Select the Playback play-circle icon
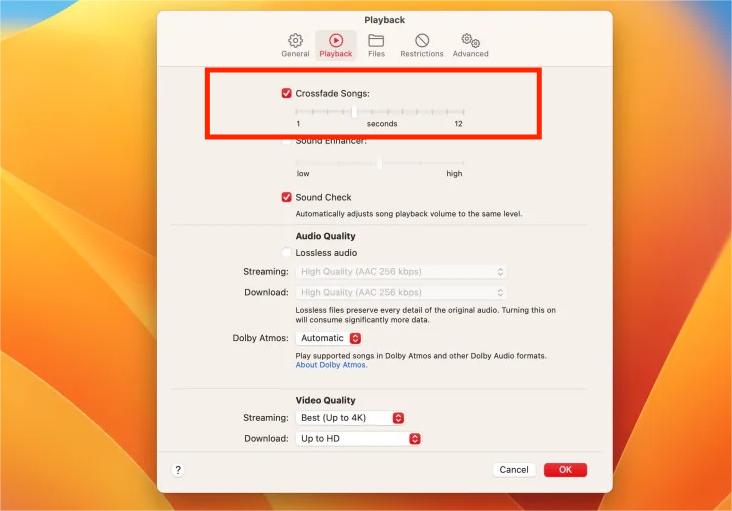 point(336,41)
